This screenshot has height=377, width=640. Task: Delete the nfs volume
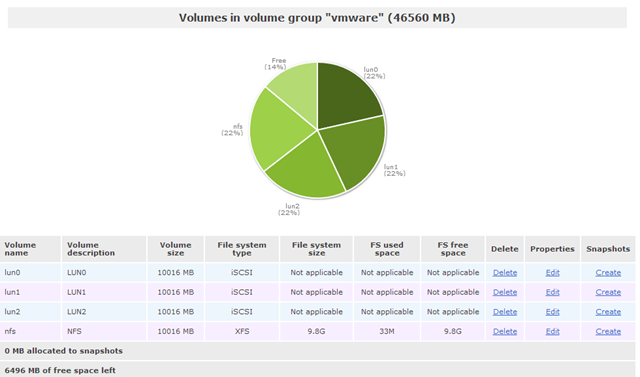(x=504, y=331)
